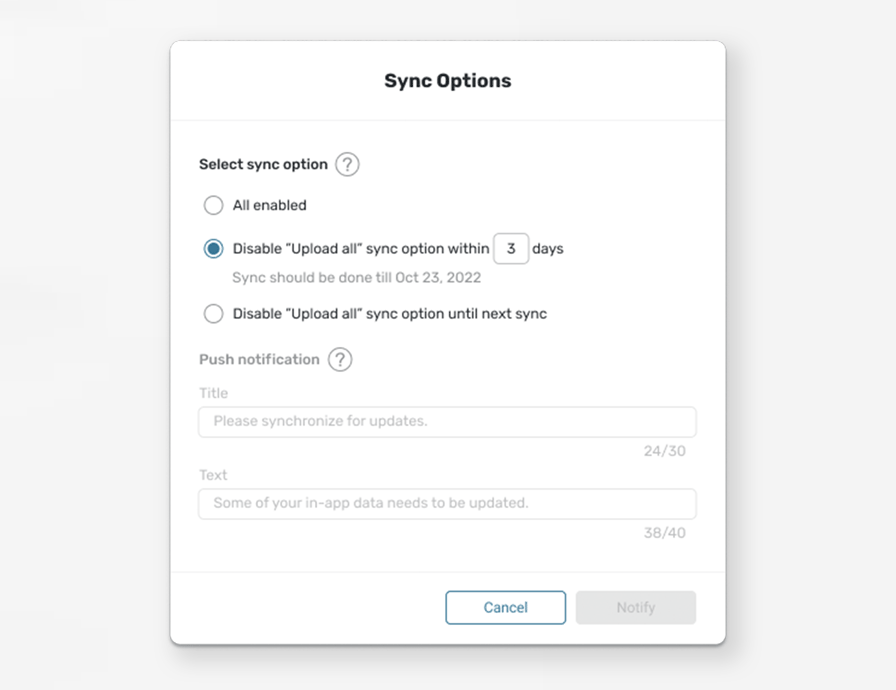Click the days number field showing 3
The image size is (896, 690).
pos(511,248)
